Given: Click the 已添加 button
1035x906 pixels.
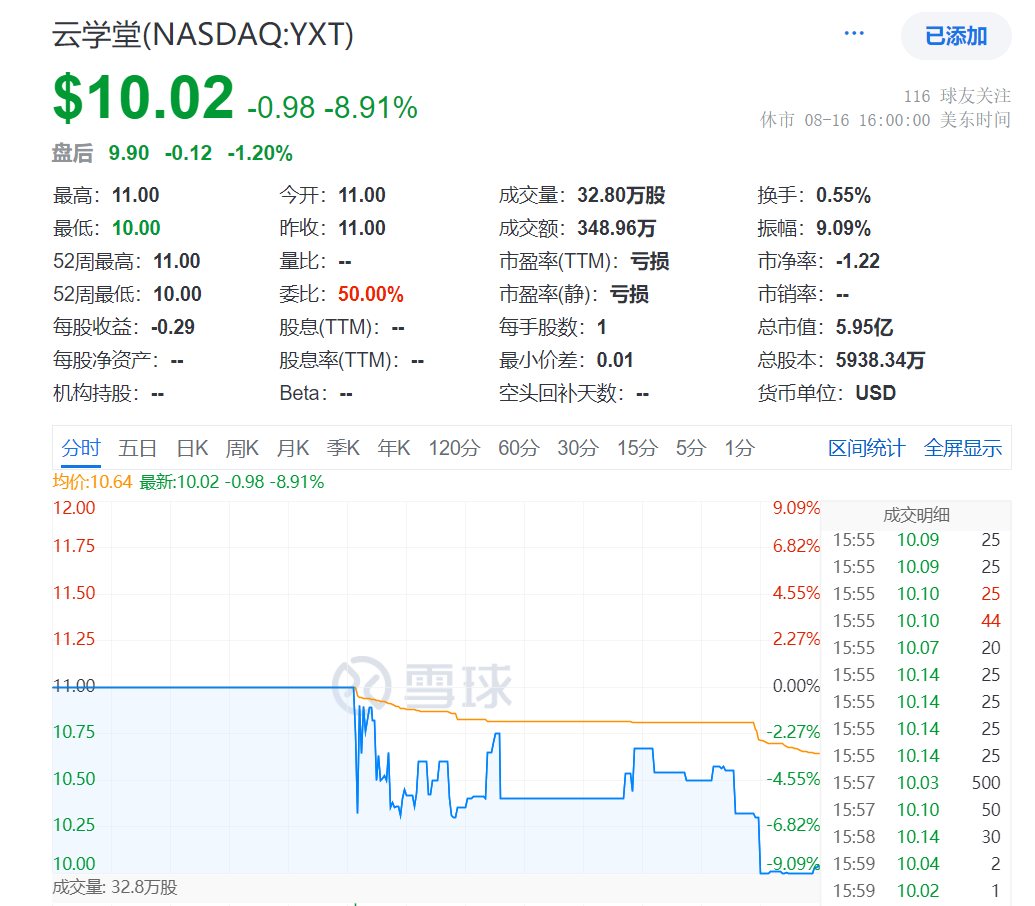Looking at the screenshot, I should tap(956, 36).
